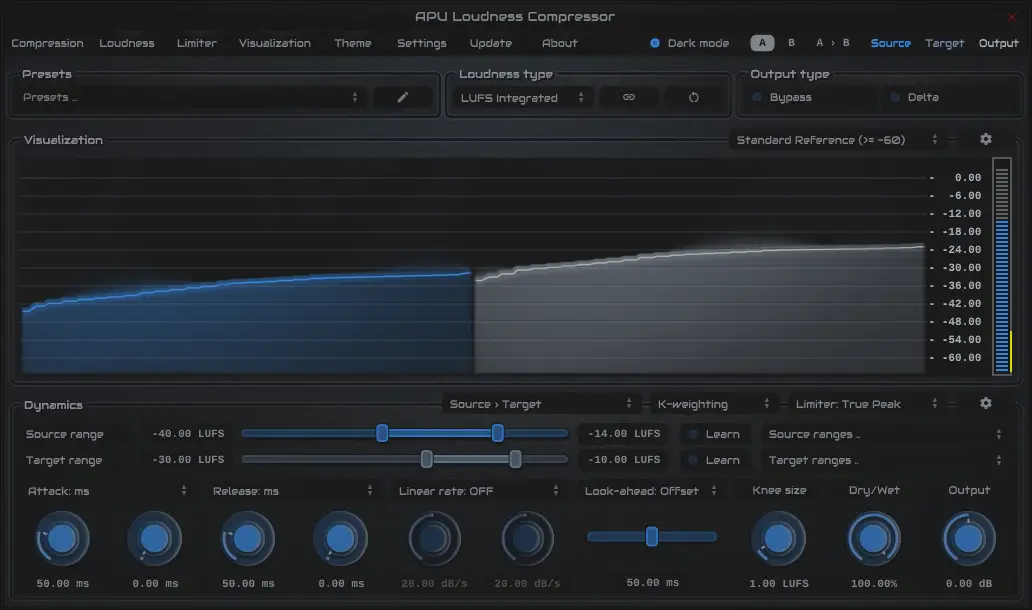Enable Bypass output type
This screenshot has width=1032, height=610.
(782, 97)
